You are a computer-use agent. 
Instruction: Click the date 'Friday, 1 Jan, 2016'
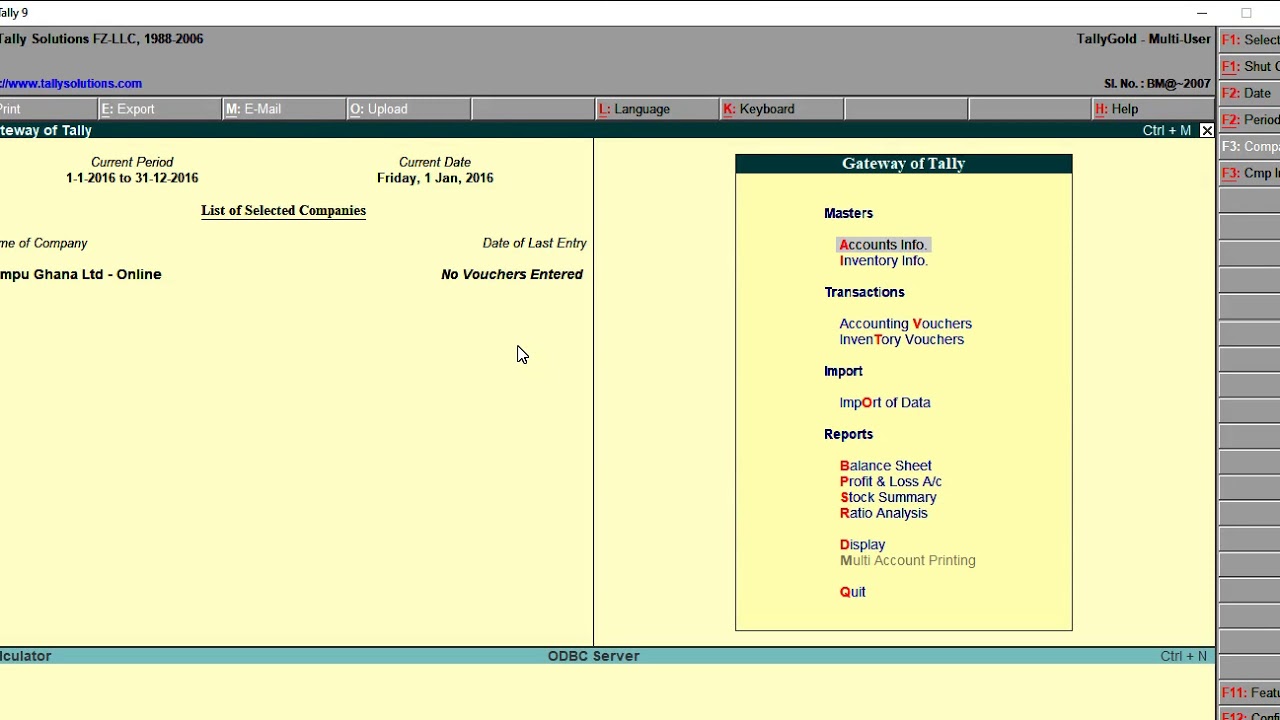[x=435, y=178]
